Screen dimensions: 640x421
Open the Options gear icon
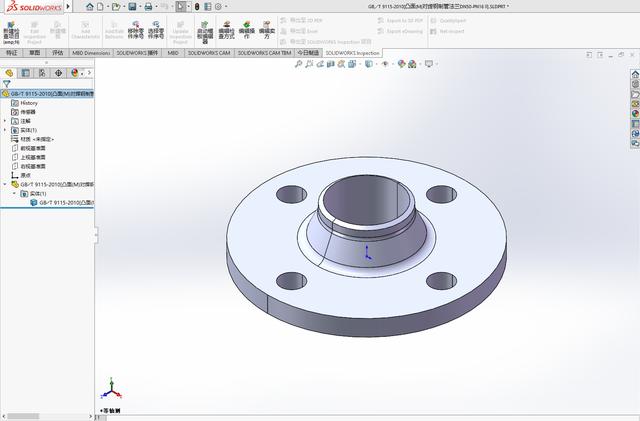218,7
